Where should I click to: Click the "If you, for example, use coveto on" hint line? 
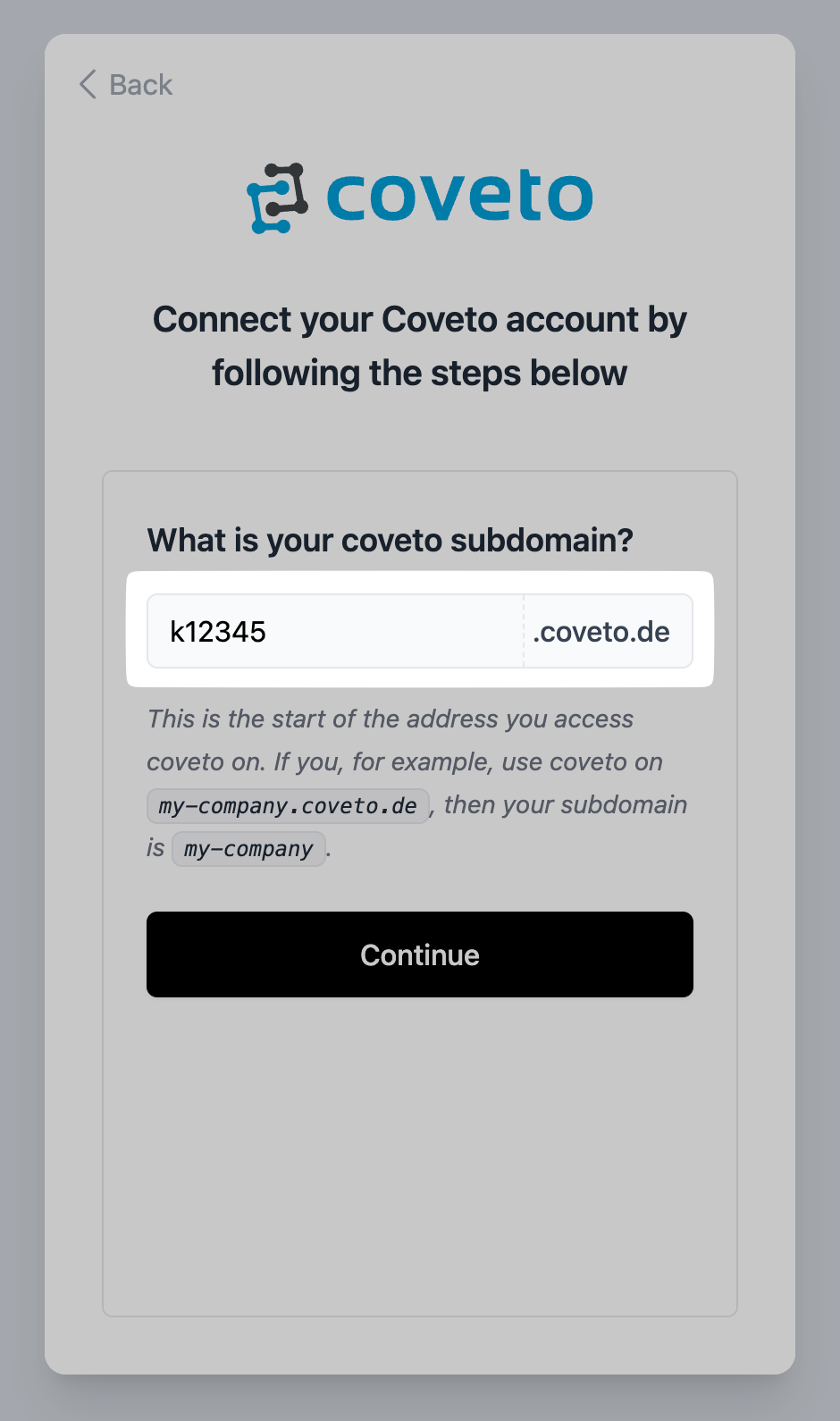pyautogui.click(x=467, y=762)
